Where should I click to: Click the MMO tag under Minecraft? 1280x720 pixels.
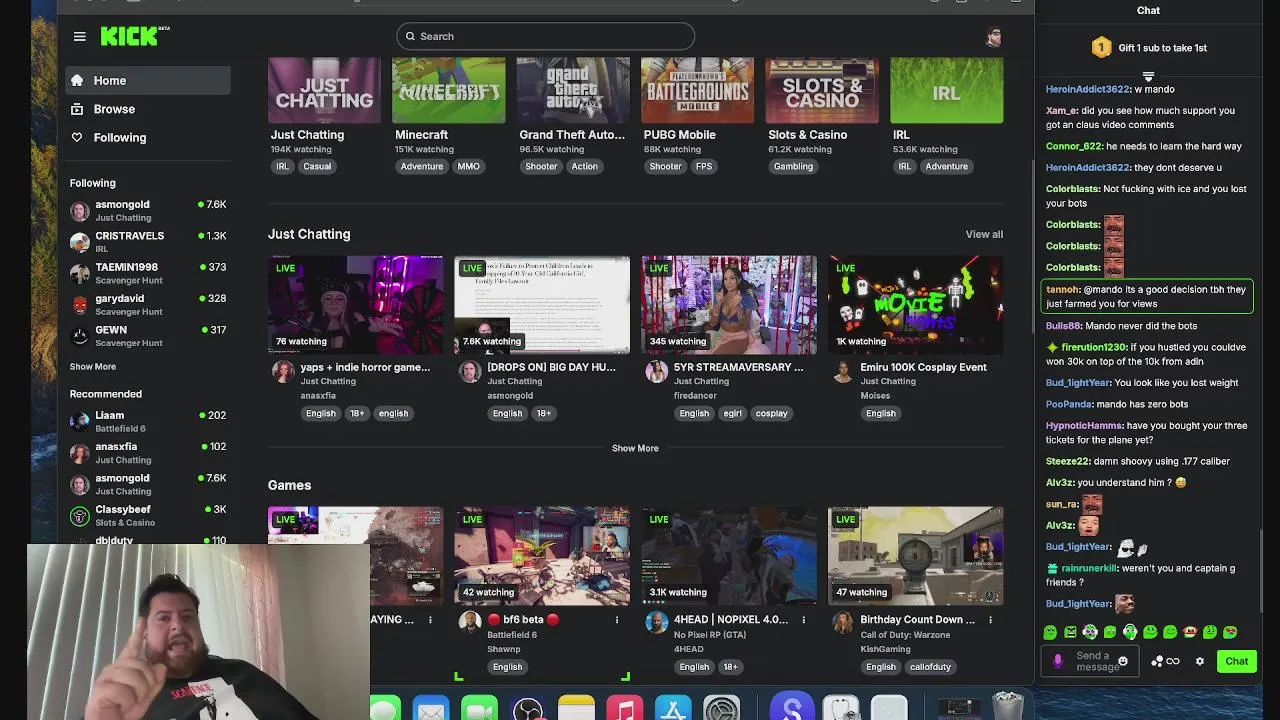(468, 167)
